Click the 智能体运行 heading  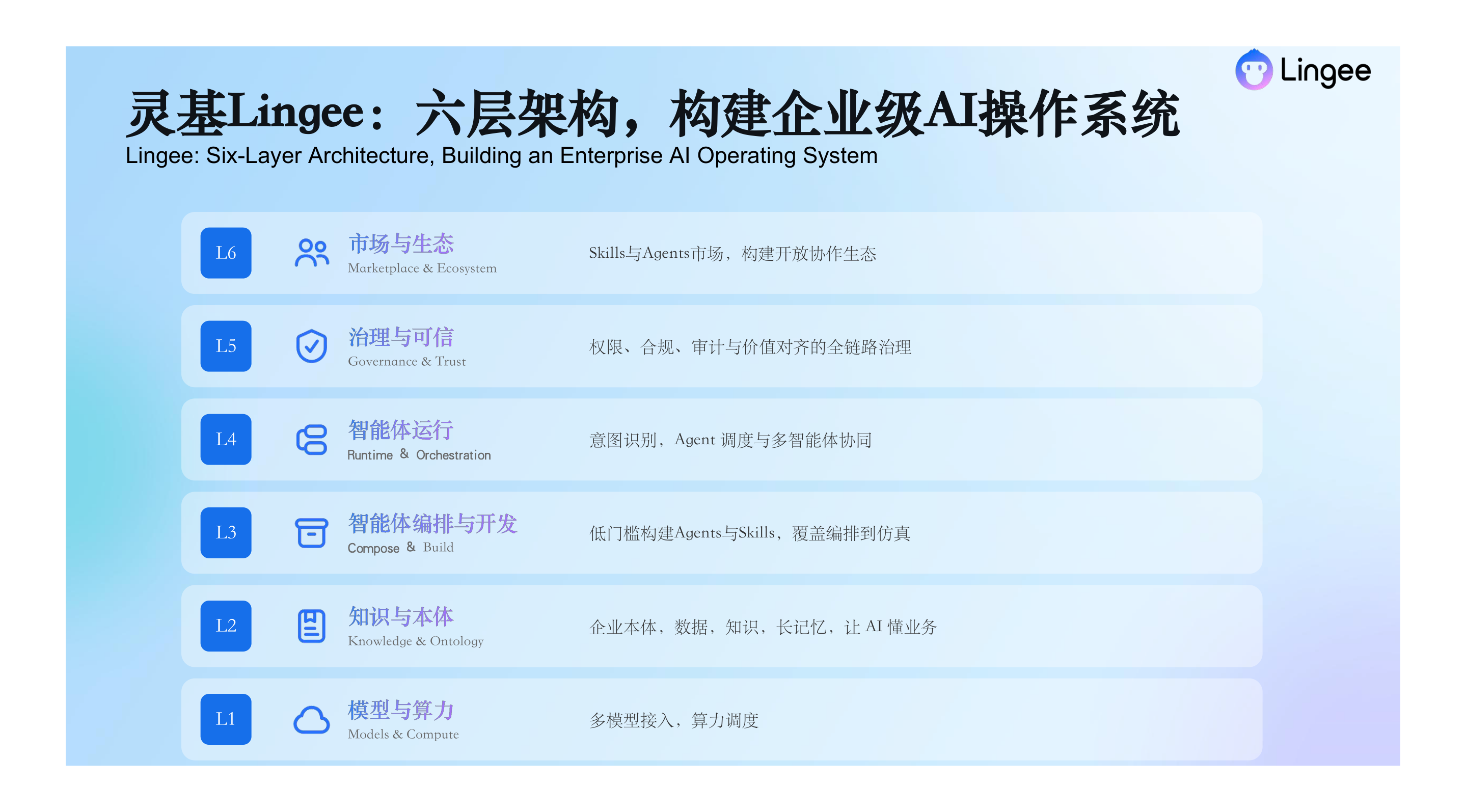pos(401,430)
